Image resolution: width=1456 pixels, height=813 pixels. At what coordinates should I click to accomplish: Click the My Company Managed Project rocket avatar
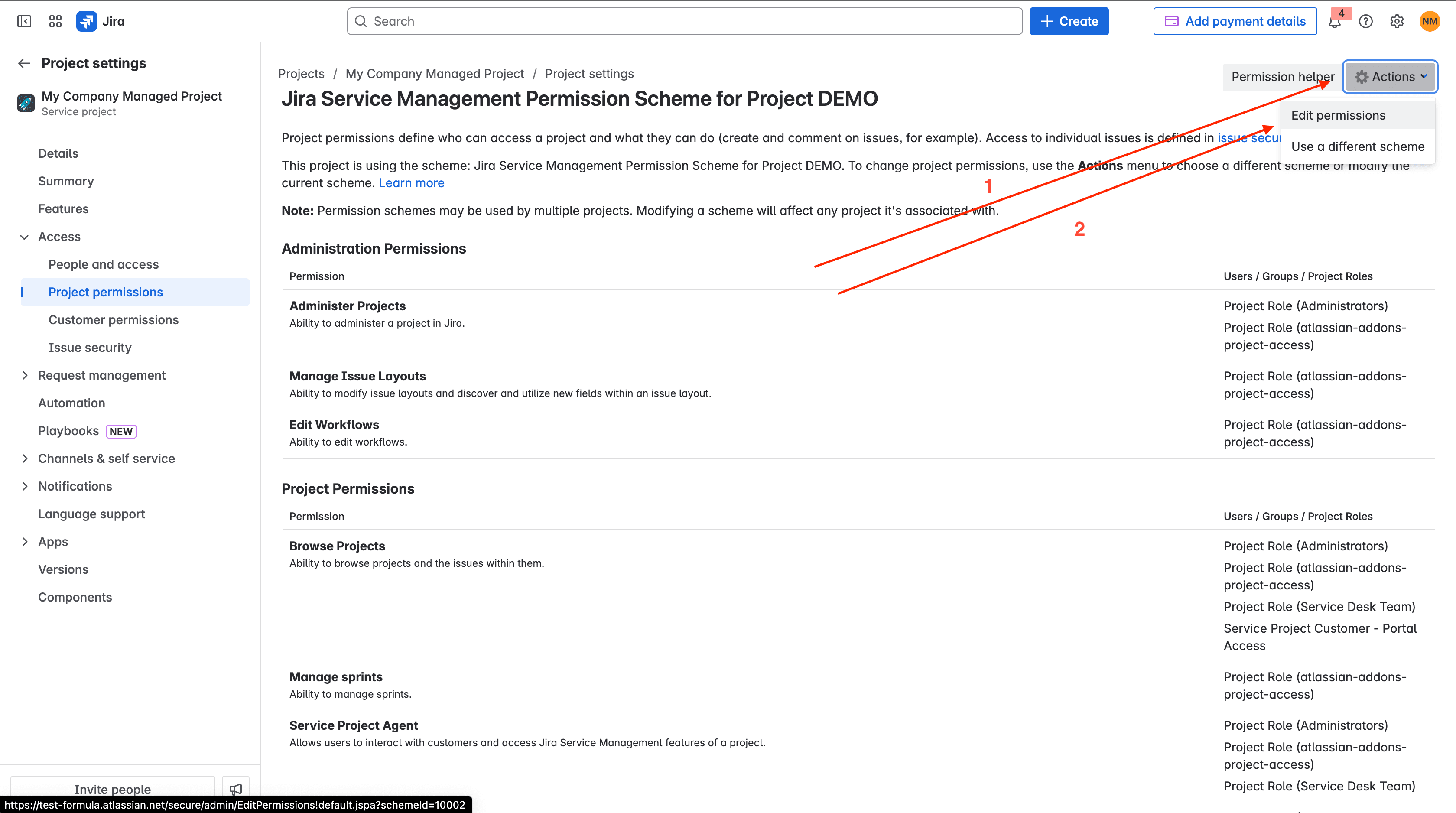coord(26,103)
